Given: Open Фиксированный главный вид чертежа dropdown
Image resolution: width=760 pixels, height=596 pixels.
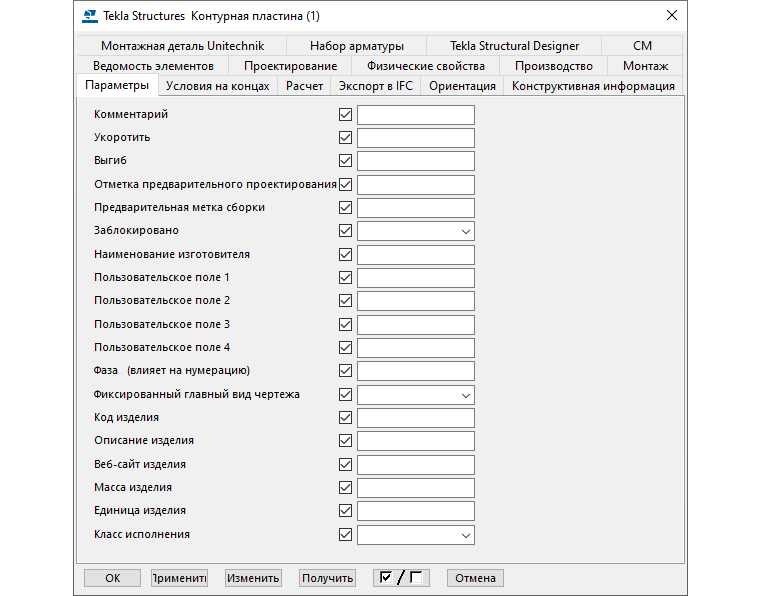Looking at the screenshot, I should click(x=416, y=395).
